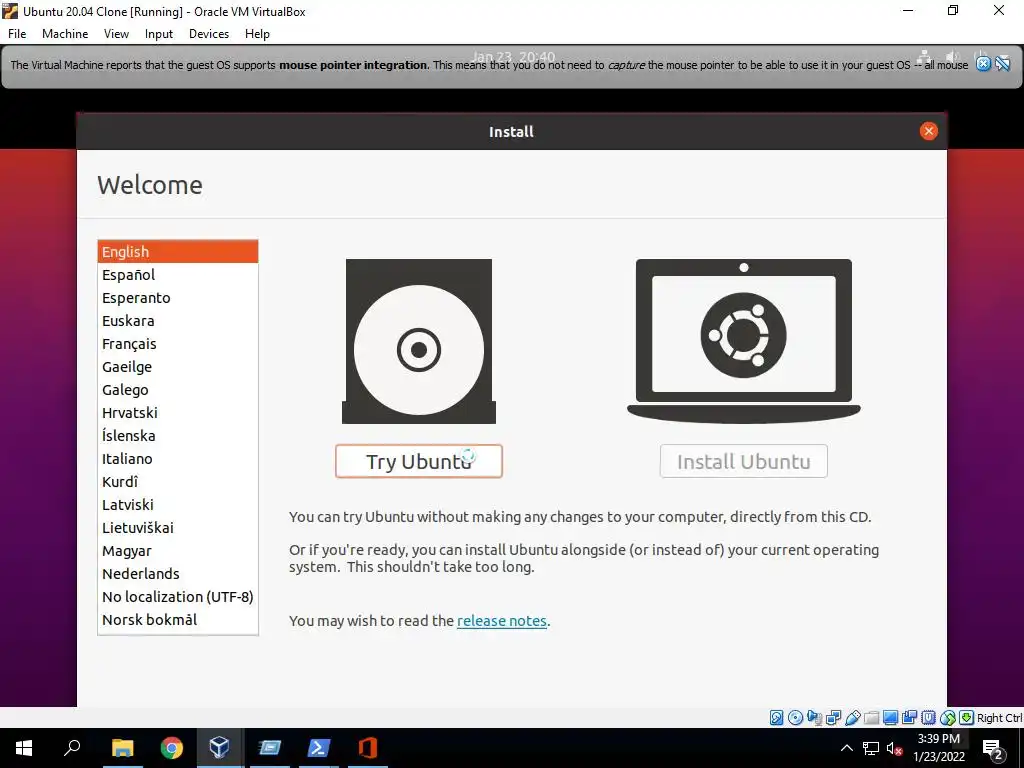Click the audio indicator icon in VirtualBox status bar
1024x768 pixels.
point(814,718)
